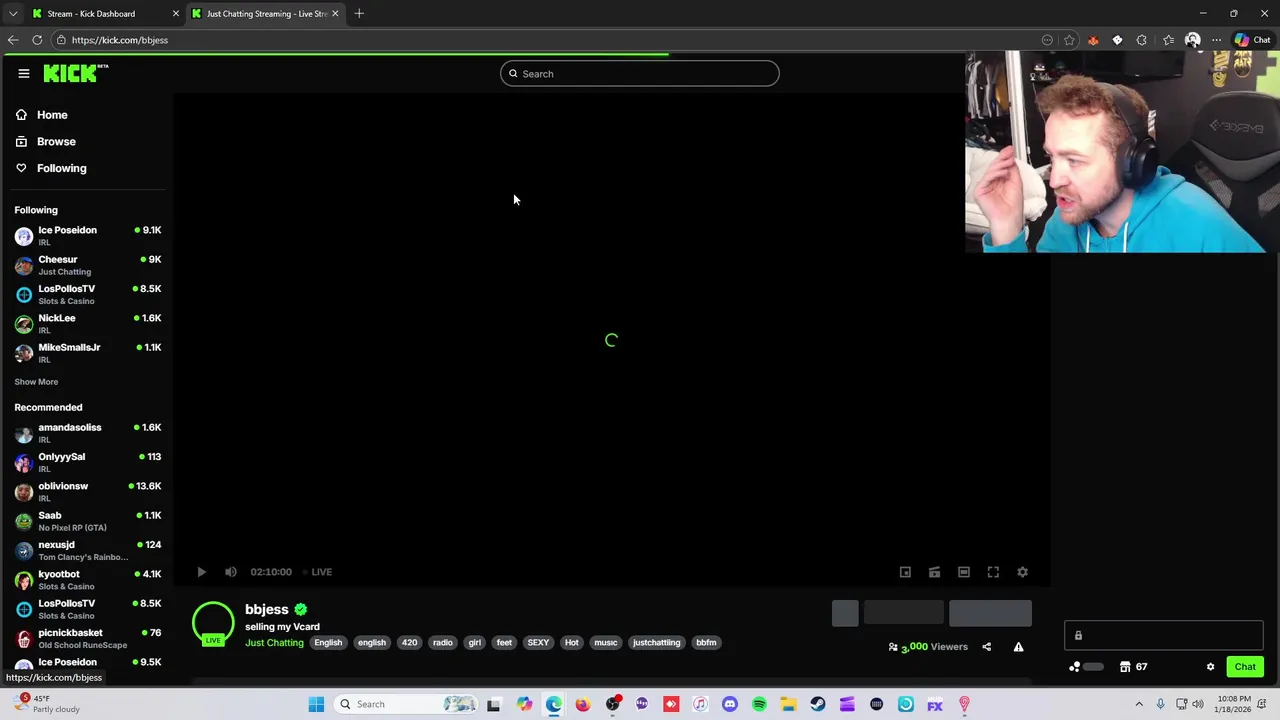Enter fullscreen video mode
Screen dimensions: 1280x720
pos(993,572)
